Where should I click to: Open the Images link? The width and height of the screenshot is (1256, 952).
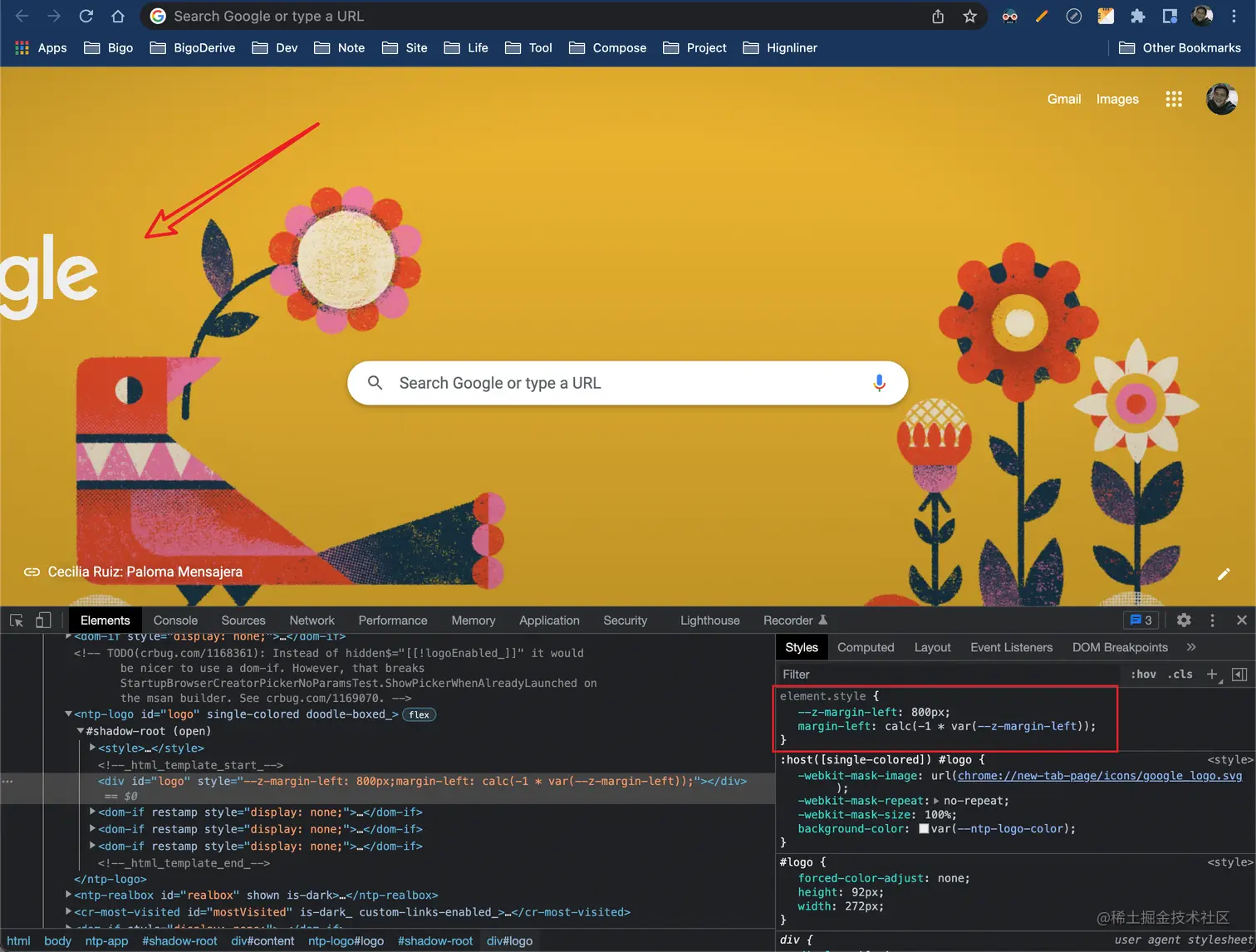[1117, 99]
